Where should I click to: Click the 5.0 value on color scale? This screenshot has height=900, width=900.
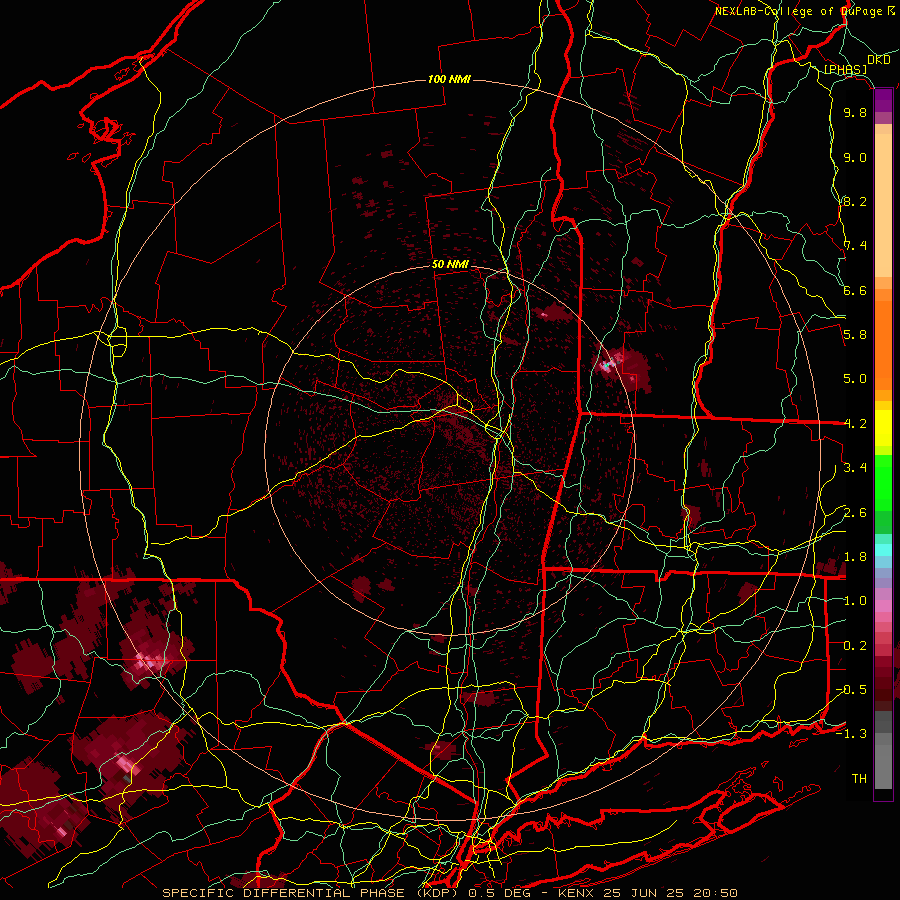tap(855, 379)
